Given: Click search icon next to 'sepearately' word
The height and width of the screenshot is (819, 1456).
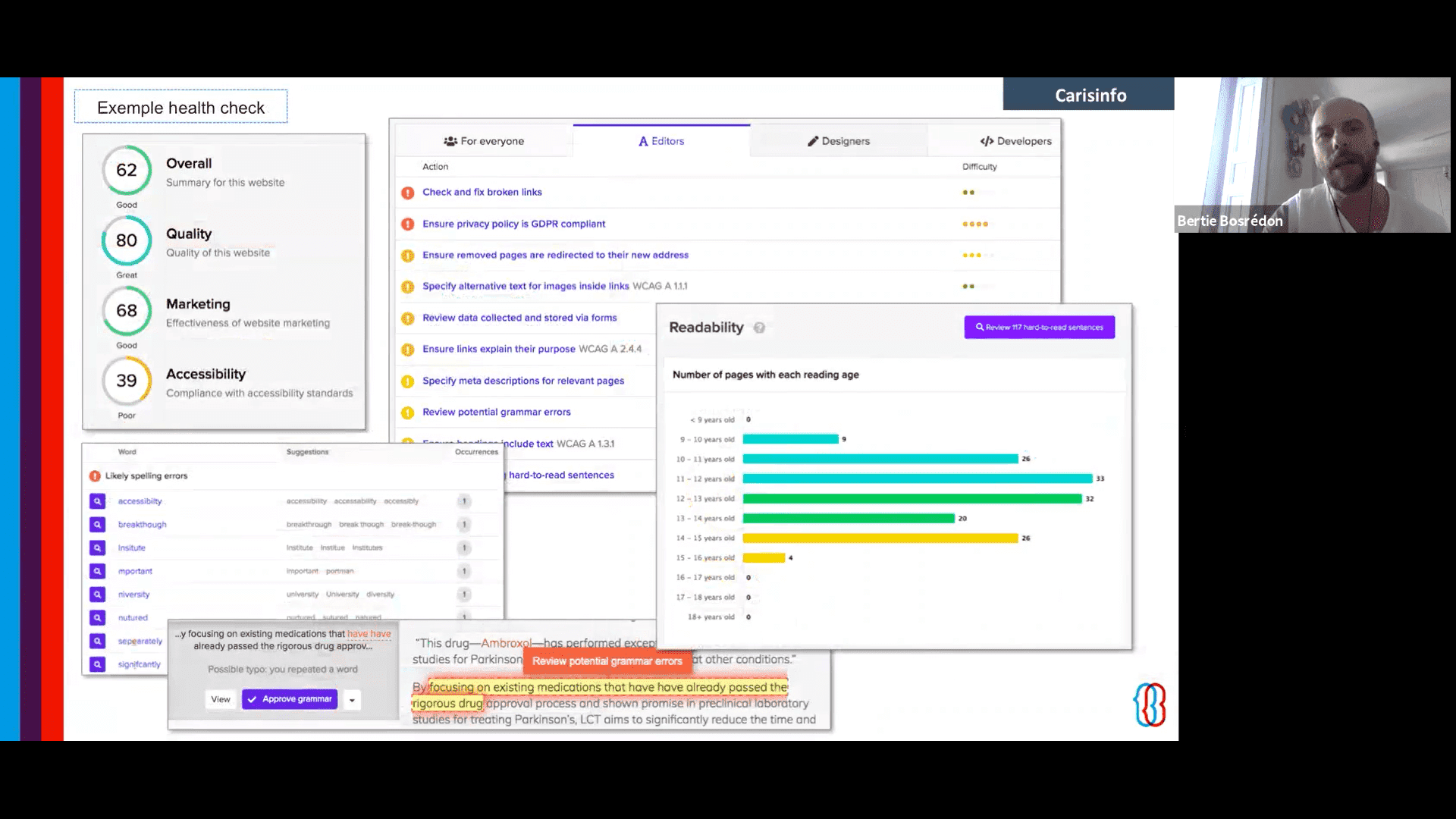Looking at the screenshot, I should [x=98, y=641].
